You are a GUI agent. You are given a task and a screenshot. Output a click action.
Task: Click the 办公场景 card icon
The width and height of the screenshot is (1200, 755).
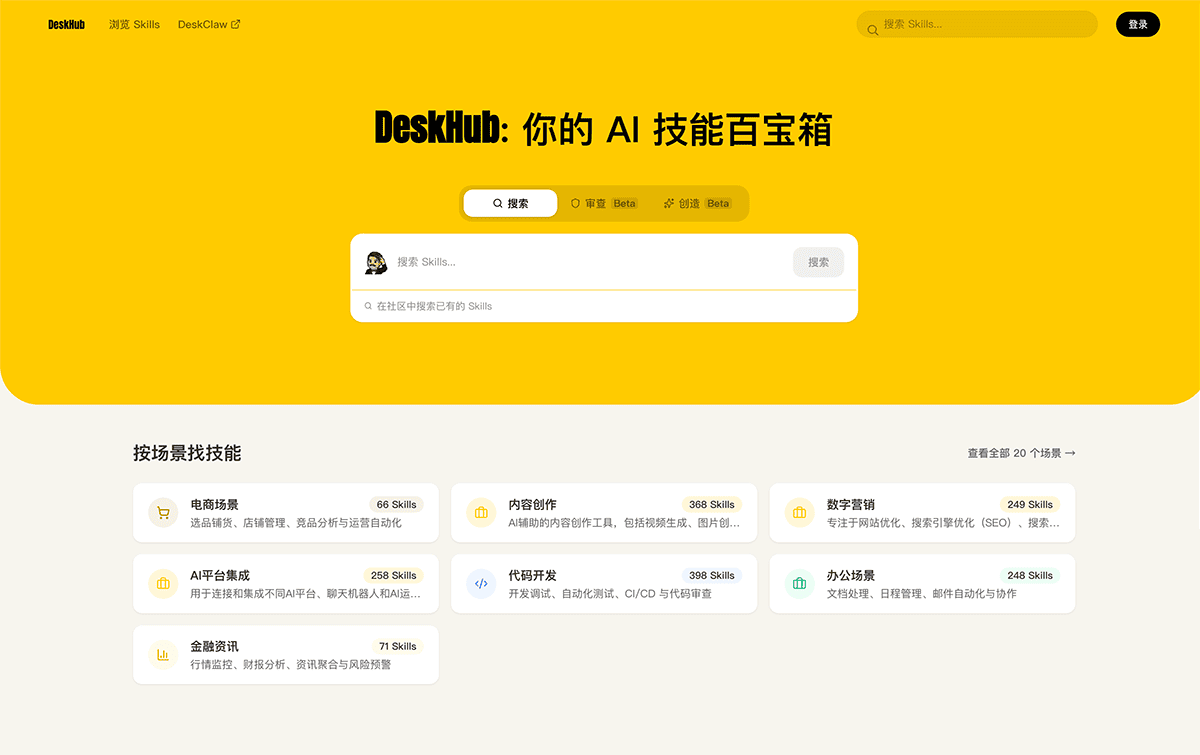(x=799, y=583)
